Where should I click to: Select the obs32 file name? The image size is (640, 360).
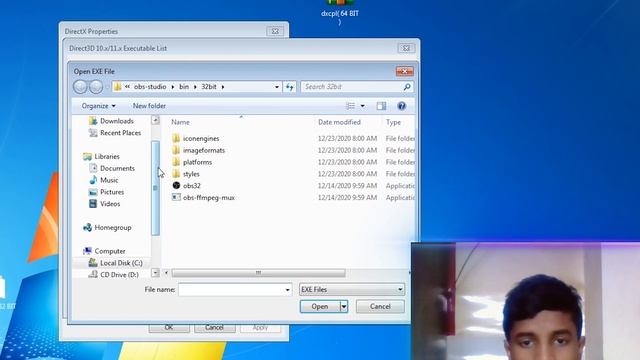click(191, 186)
